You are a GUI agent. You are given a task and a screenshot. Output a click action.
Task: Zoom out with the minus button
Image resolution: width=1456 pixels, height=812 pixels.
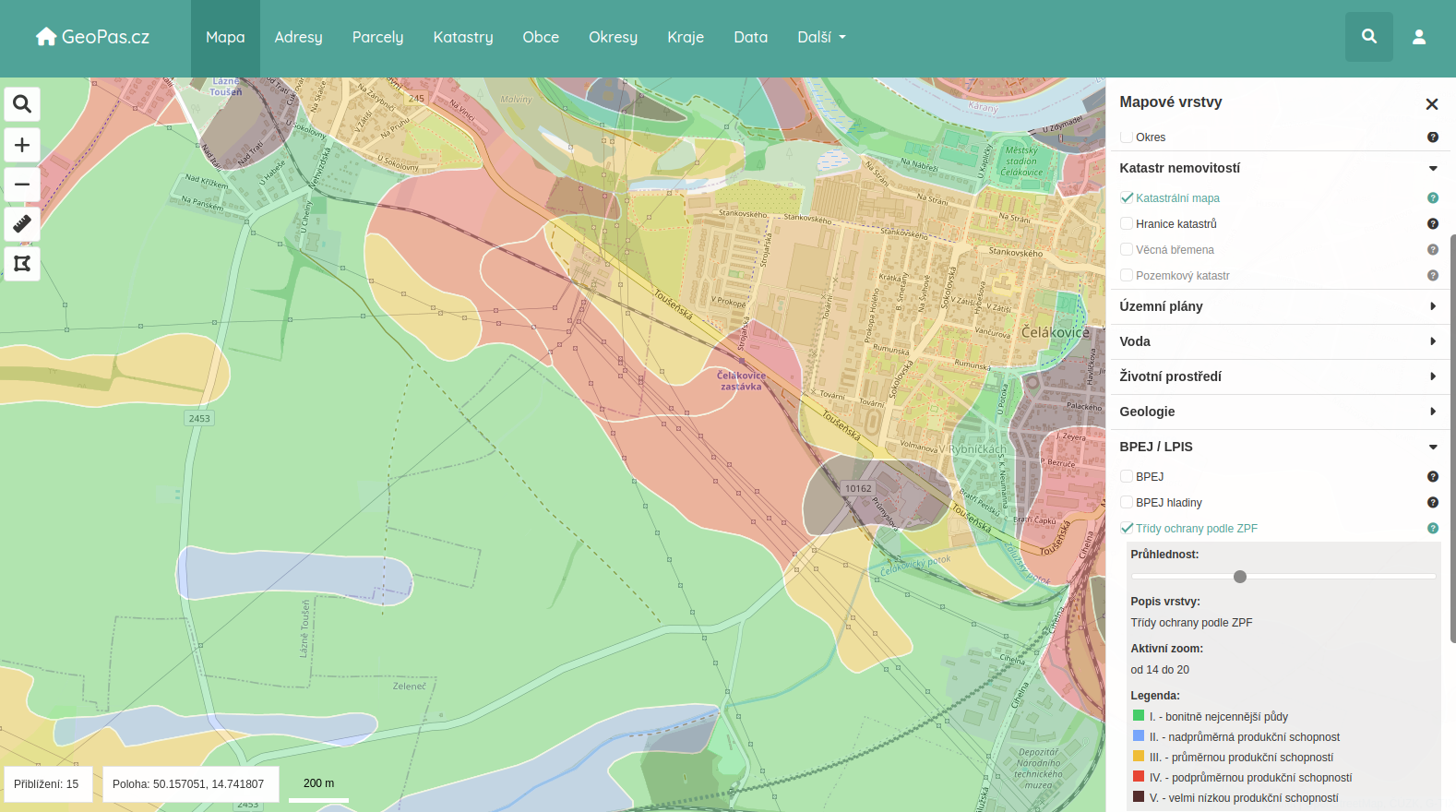22,185
